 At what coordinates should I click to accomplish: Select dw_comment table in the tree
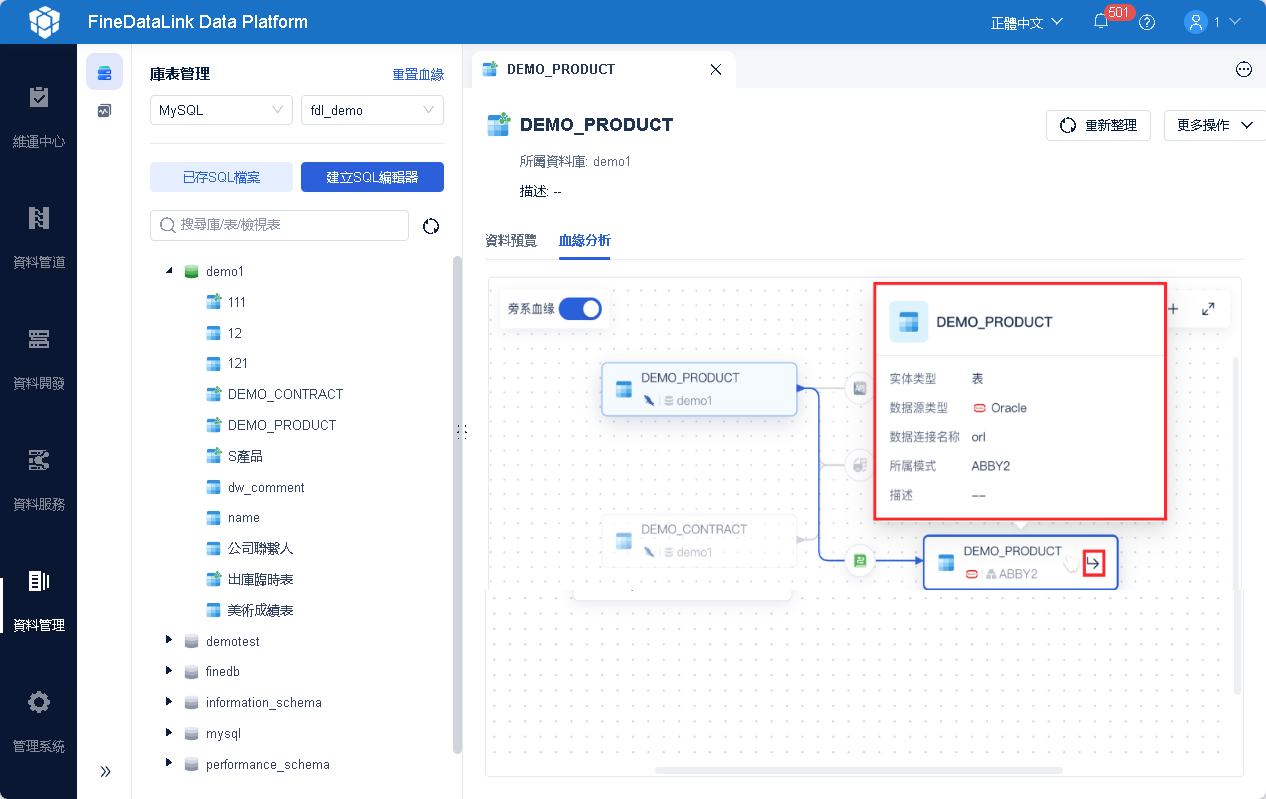tap(266, 487)
